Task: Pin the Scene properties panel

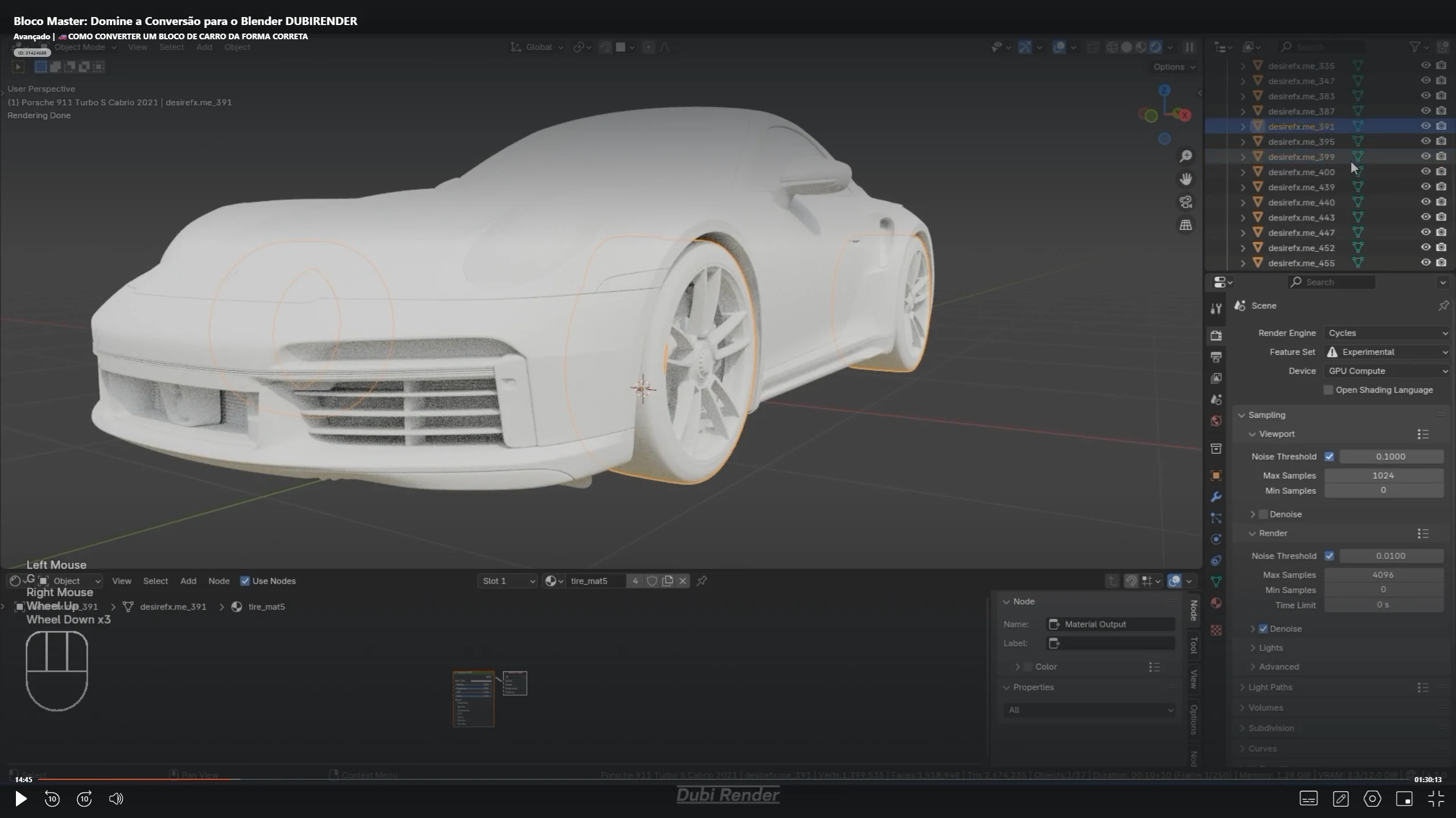Action: (x=1443, y=306)
